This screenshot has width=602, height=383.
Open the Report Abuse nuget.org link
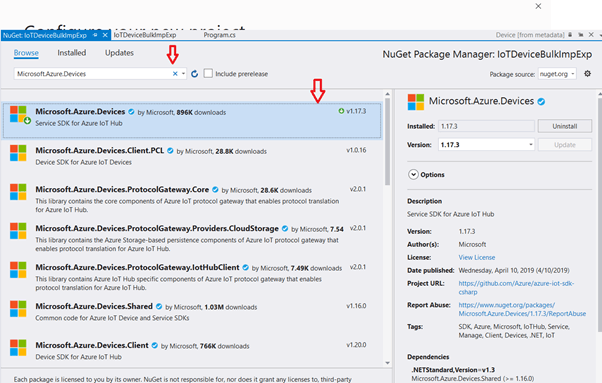[x=522, y=309]
